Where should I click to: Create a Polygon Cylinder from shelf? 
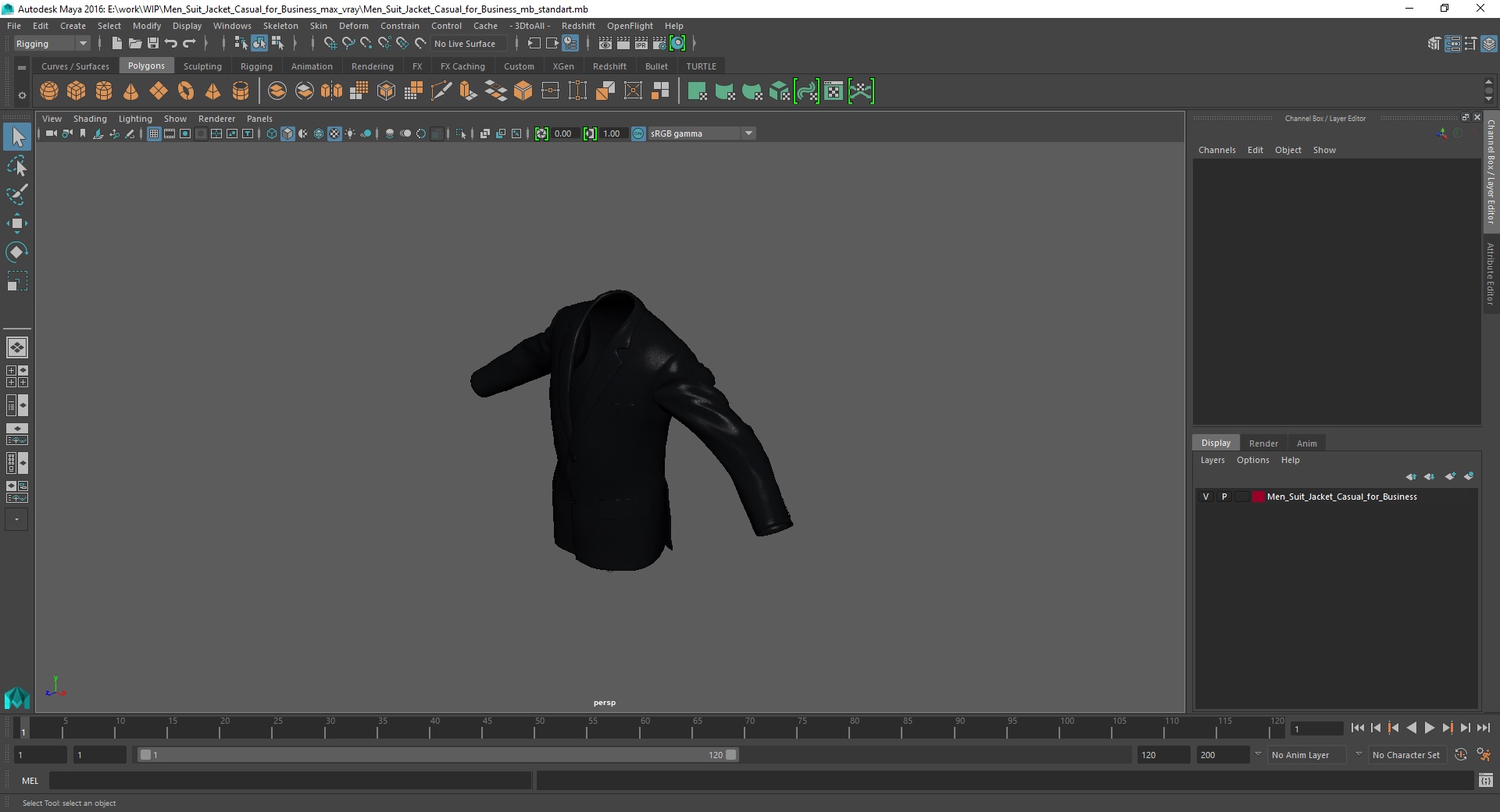(x=104, y=91)
